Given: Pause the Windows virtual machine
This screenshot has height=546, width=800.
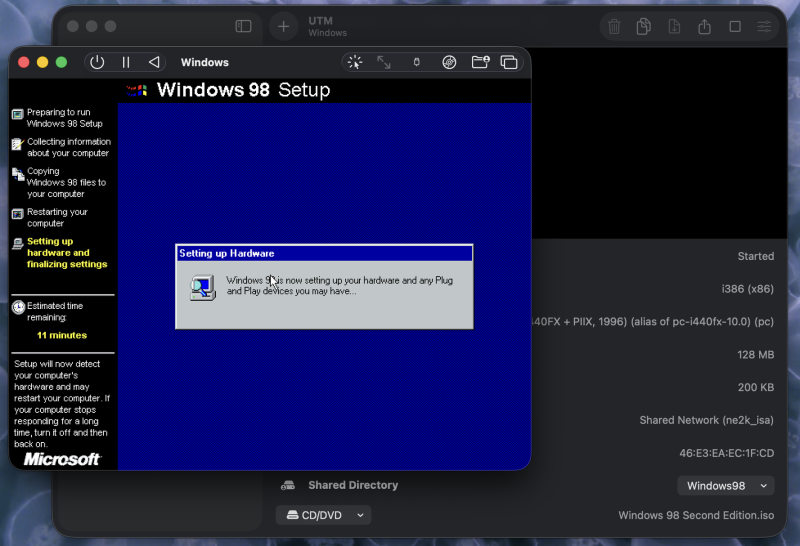Looking at the screenshot, I should [x=126, y=62].
